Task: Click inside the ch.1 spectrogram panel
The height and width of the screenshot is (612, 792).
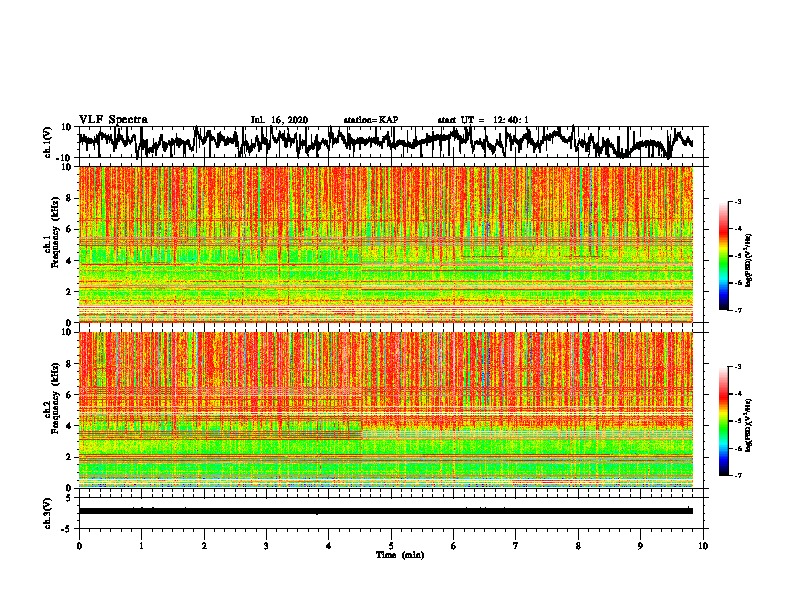Action: tap(386, 244)
